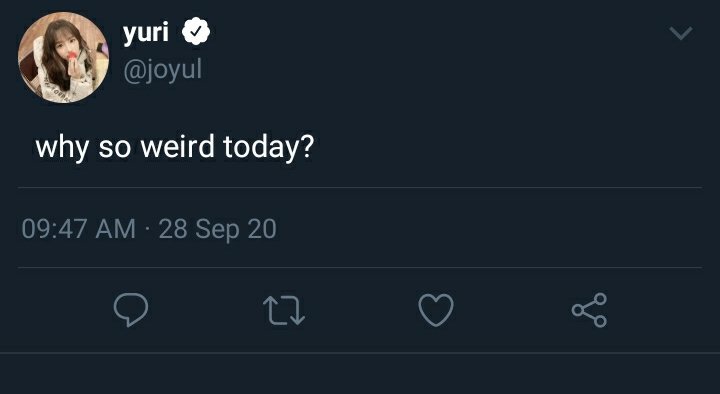Open the share icon for this tweet

pos(589,310)
